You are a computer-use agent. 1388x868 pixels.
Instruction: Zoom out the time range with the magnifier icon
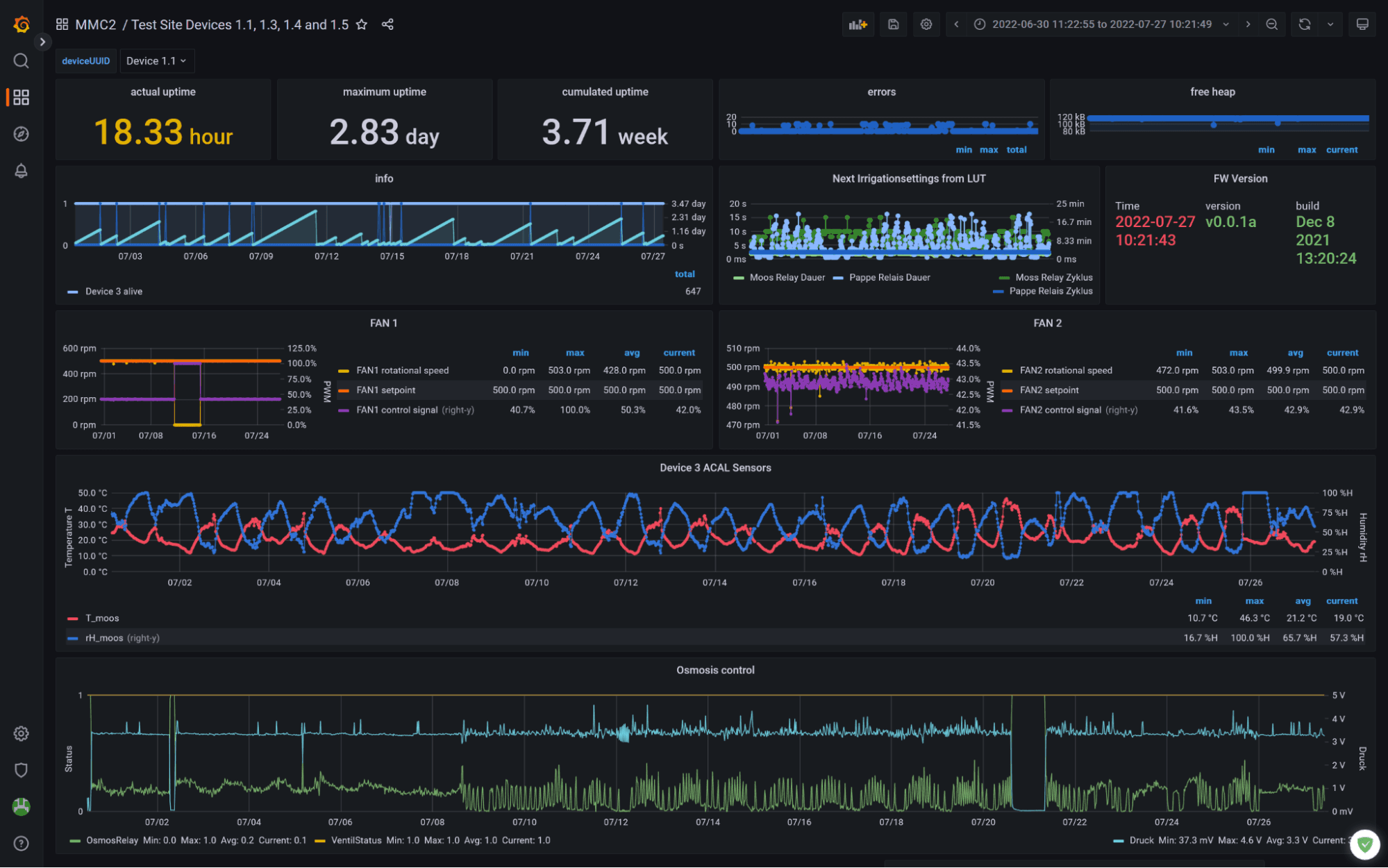pos(1272,24)
